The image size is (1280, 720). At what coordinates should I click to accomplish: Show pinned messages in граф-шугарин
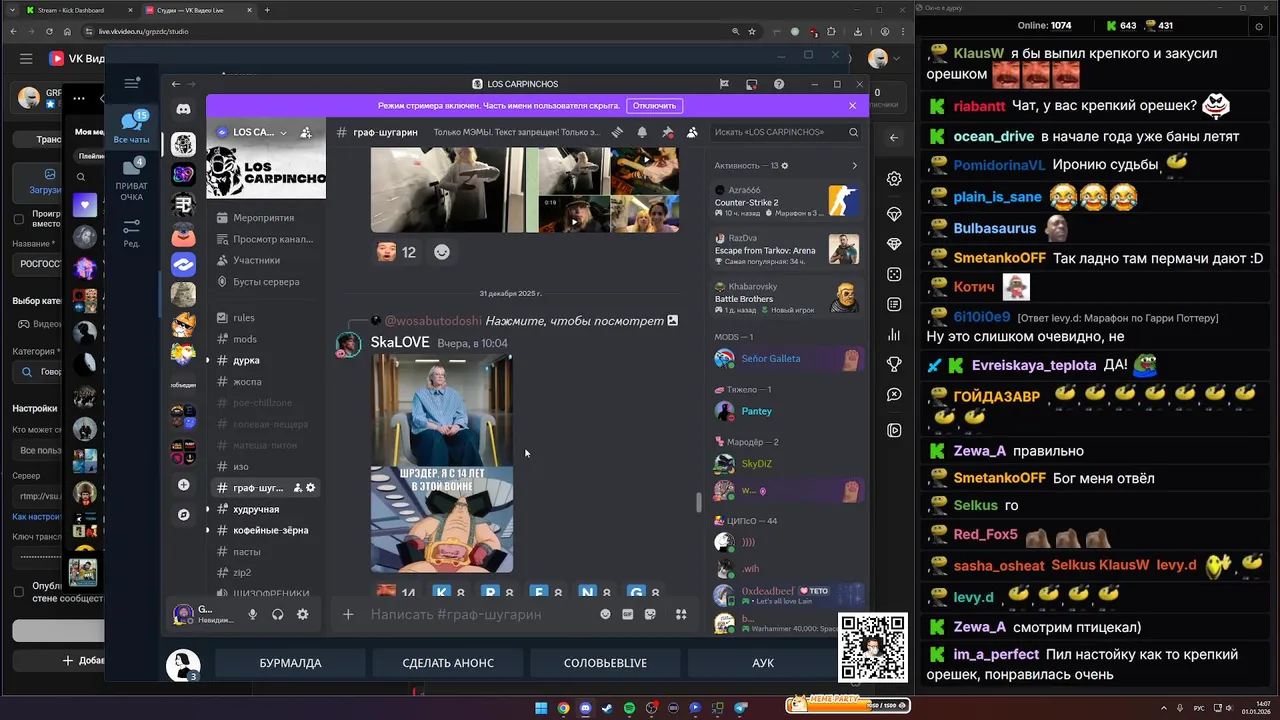point(667,132)
